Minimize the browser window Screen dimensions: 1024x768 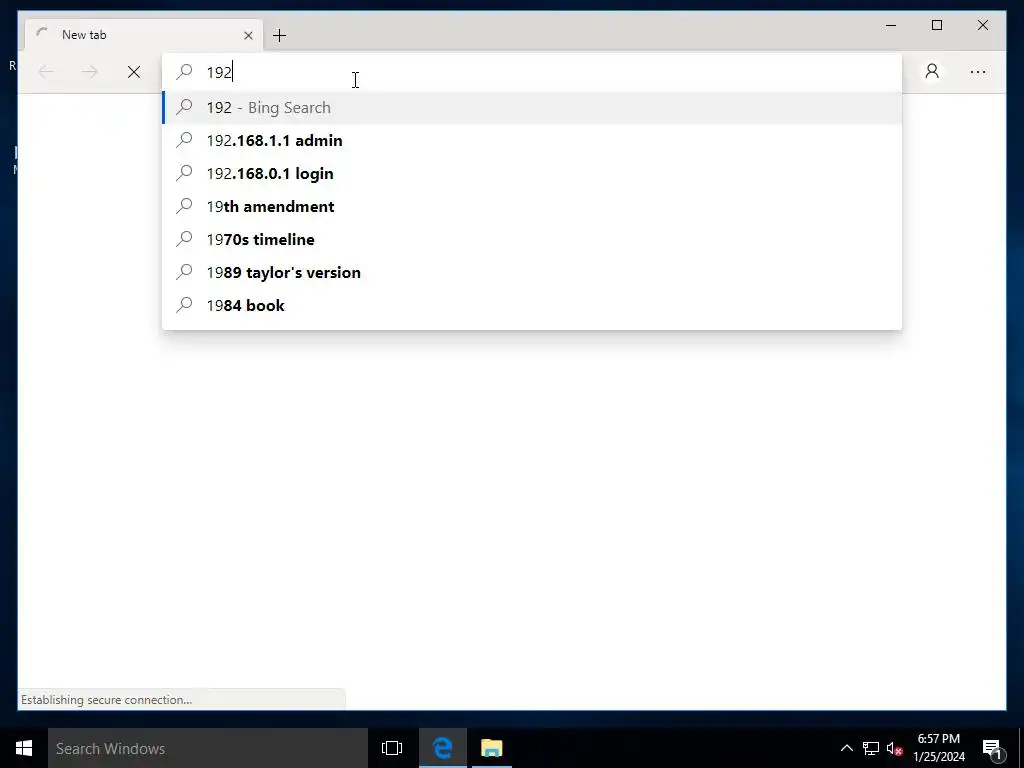891,25
